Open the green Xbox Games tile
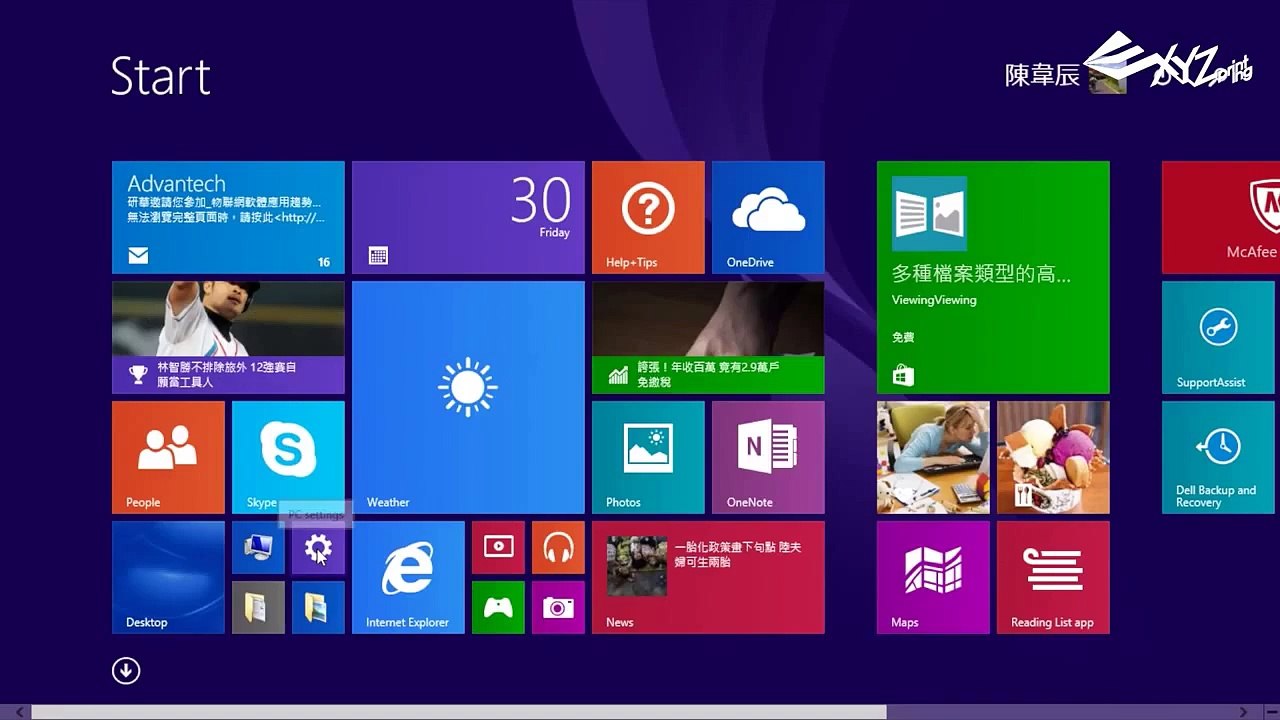The height and width of the screenshot is (720, 1280). point(498,607)
